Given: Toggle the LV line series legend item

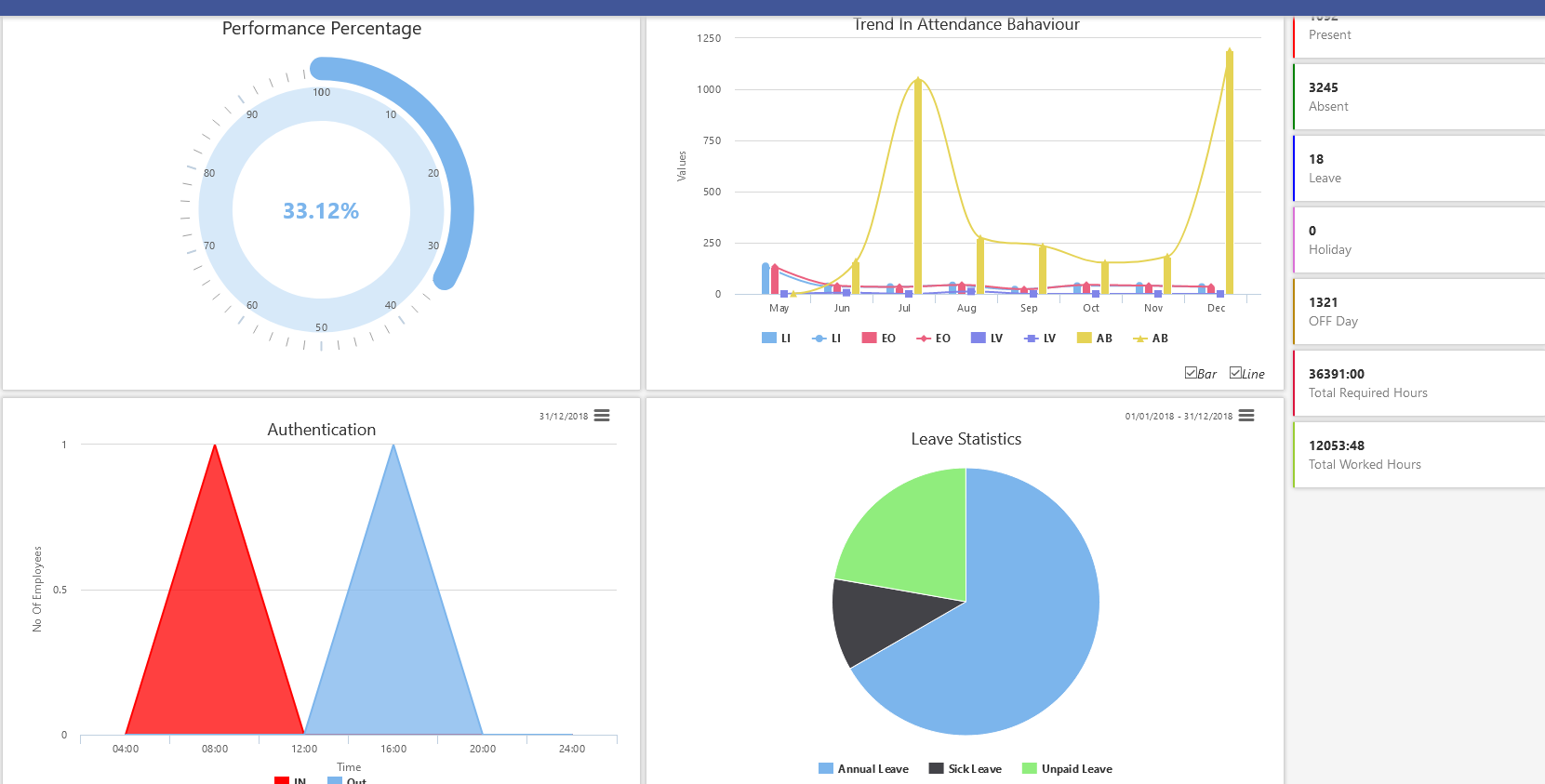Looking at the screenshot, I should click(1040, 339).
